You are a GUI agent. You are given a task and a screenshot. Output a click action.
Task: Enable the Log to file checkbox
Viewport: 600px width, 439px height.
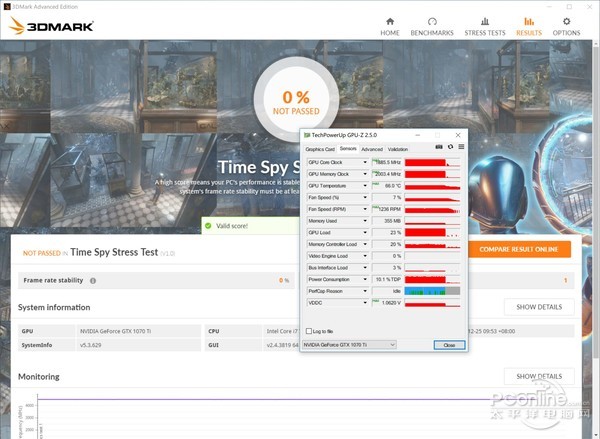[x=310, y=330]
